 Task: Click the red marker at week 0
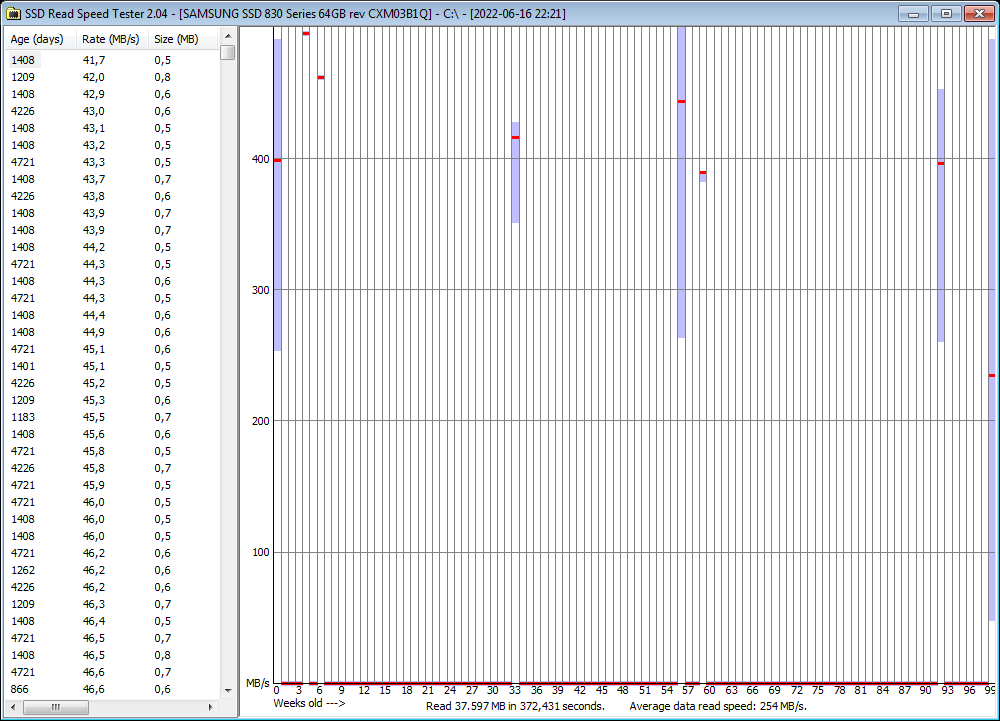point(277,160)
